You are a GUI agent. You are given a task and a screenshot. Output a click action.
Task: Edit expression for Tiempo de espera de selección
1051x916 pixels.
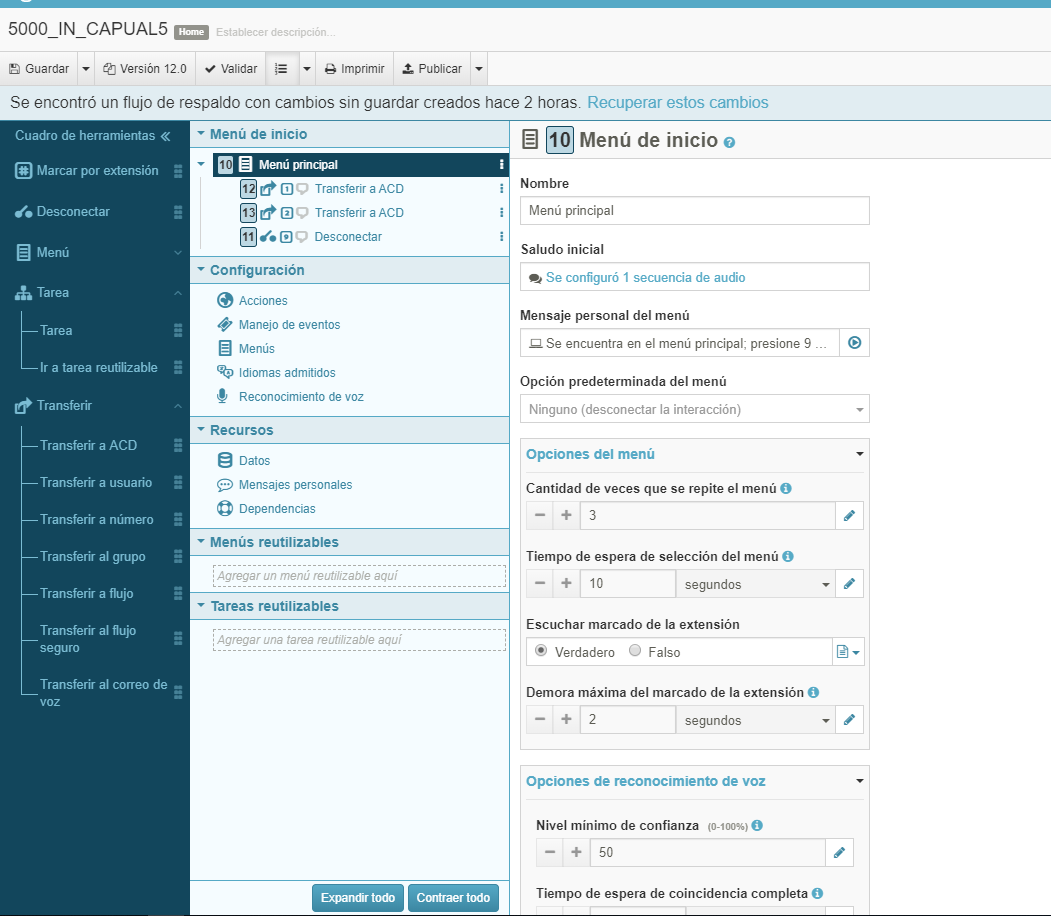point(849,584)
